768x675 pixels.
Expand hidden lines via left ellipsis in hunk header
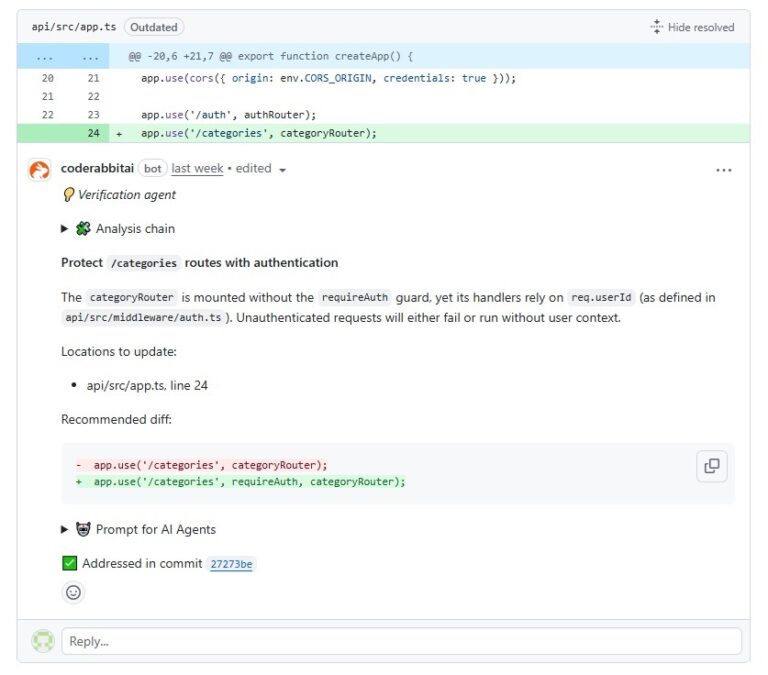pos(44,57)
